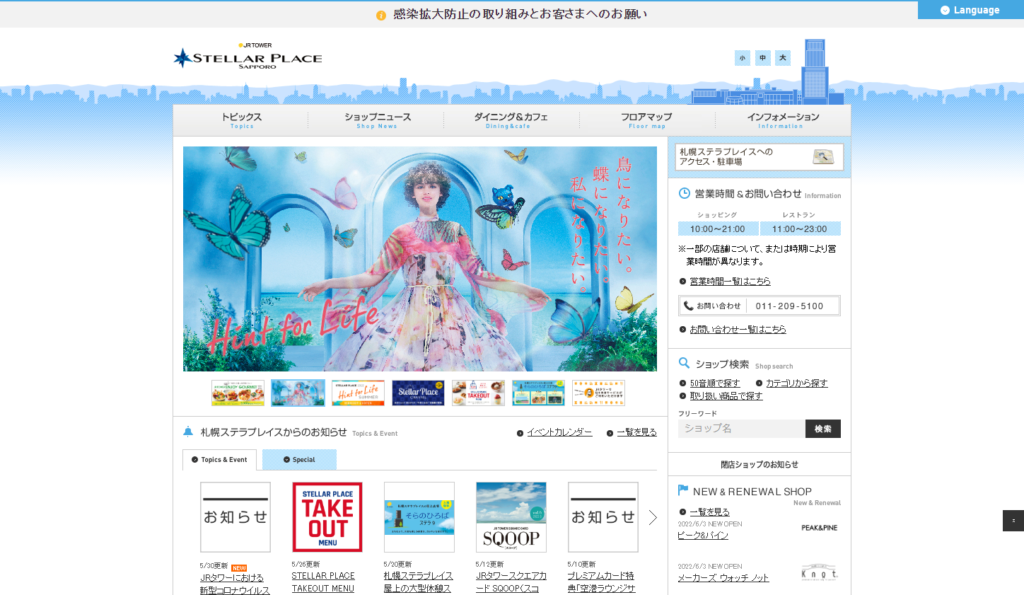Click the news carousel next arrow
Viewport: 1024px width, 595px height.
653,517
